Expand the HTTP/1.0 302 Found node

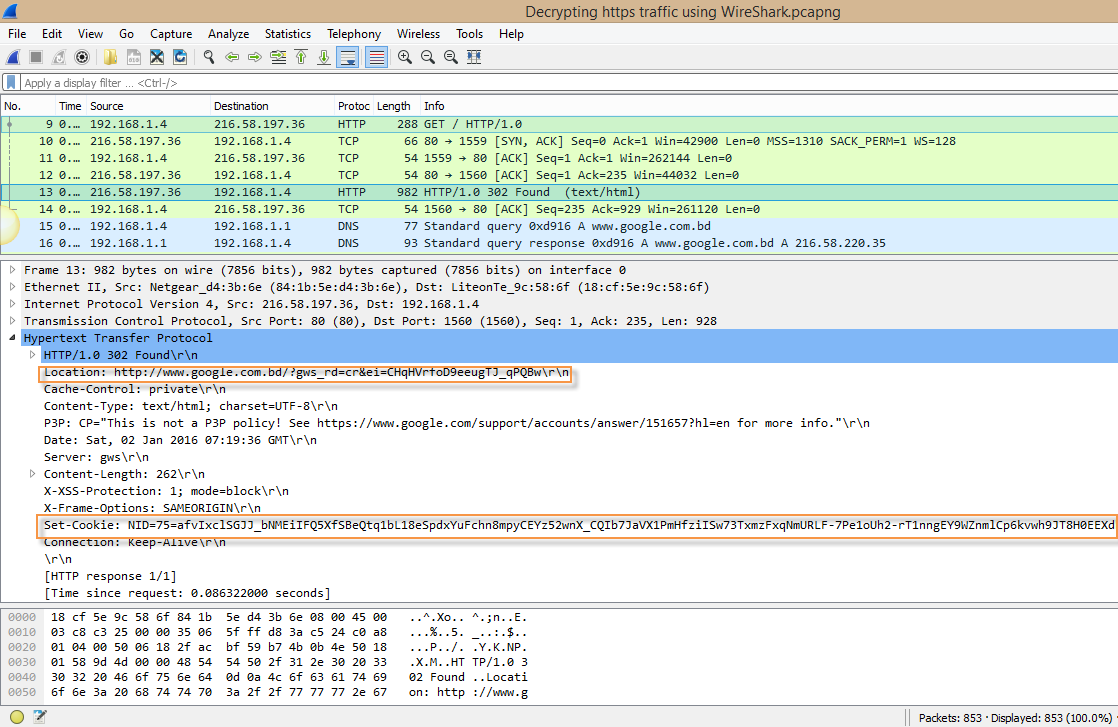[x=32, y=355]
